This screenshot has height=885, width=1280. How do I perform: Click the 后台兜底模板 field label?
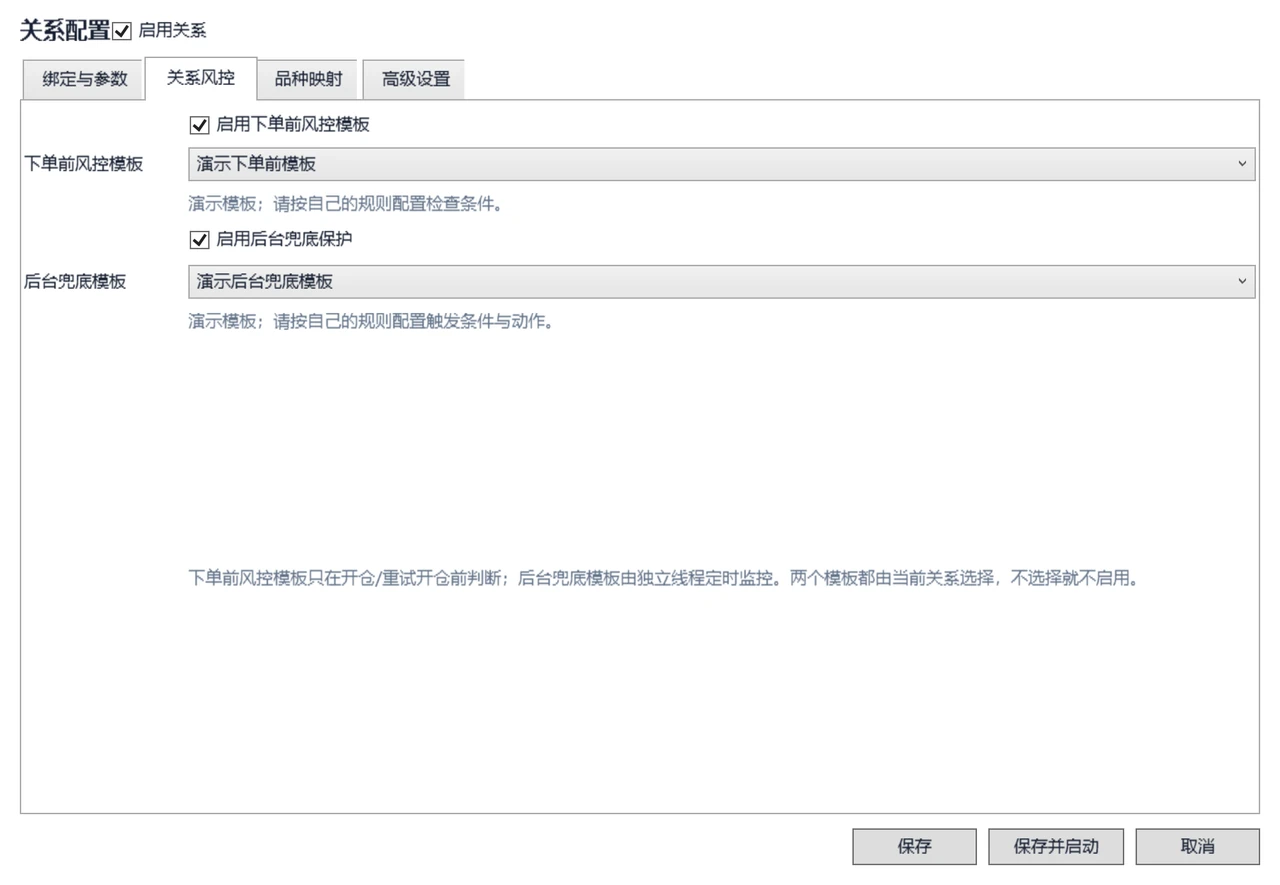(75, 282)
